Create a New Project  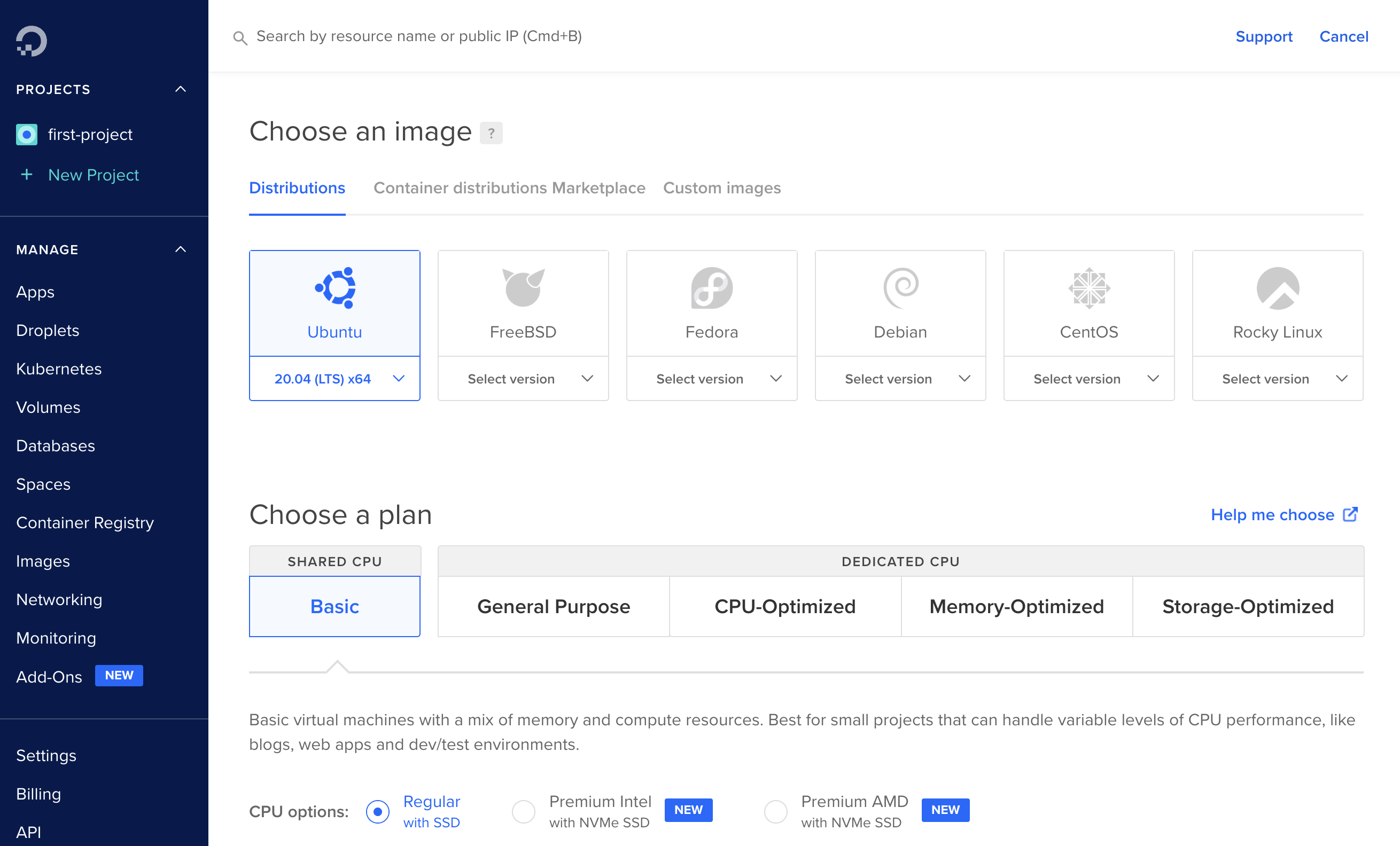94,175
